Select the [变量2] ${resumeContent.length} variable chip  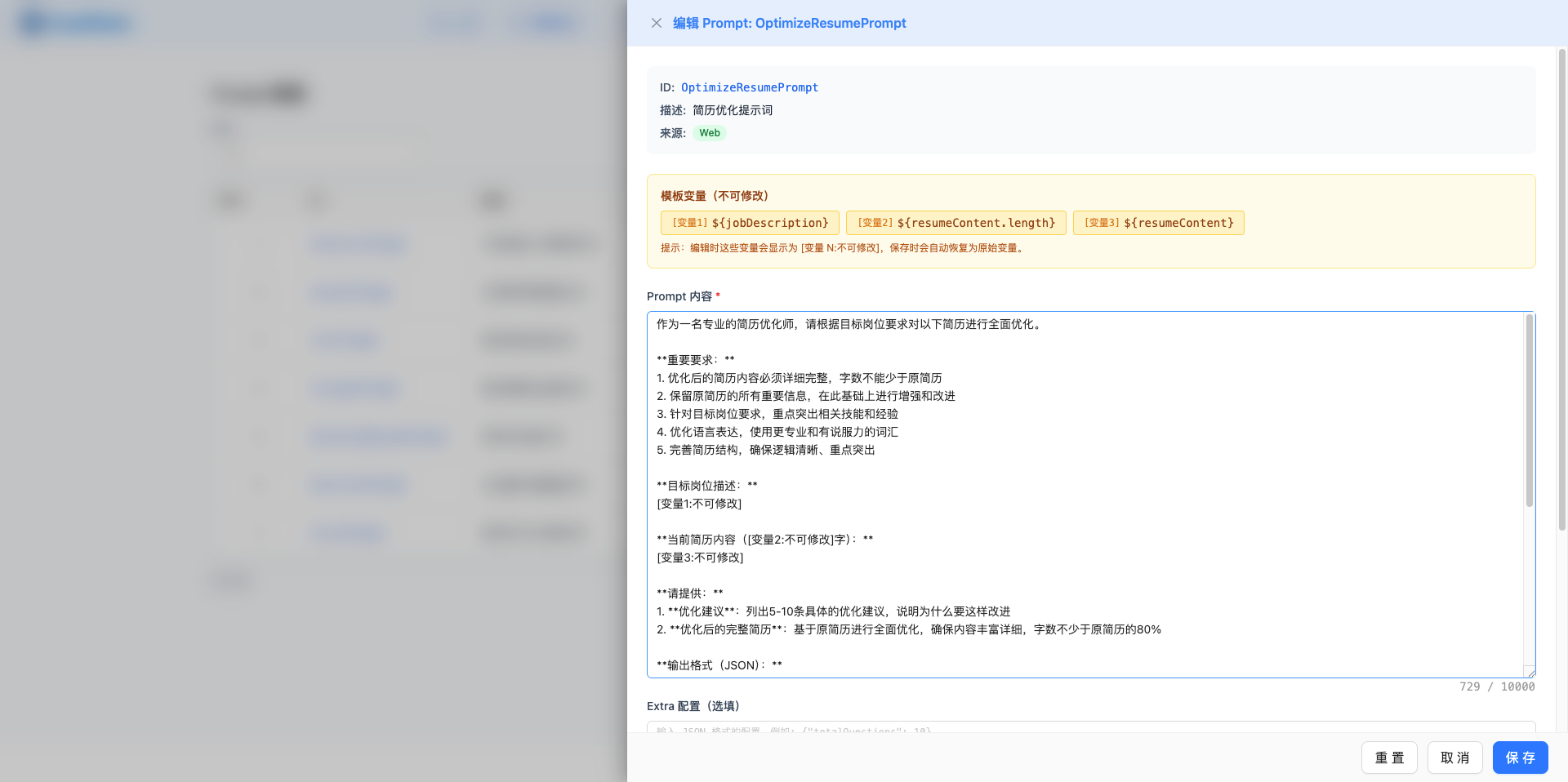[x=957, y=222]
